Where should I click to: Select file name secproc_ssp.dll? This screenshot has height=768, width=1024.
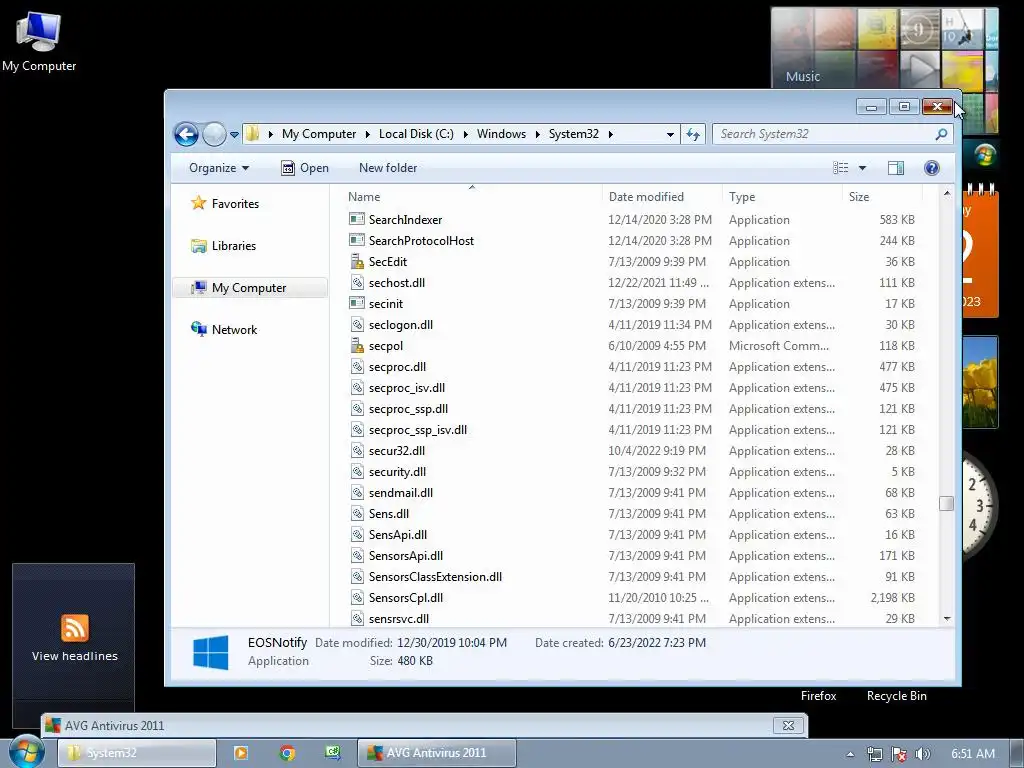(408, 409)
